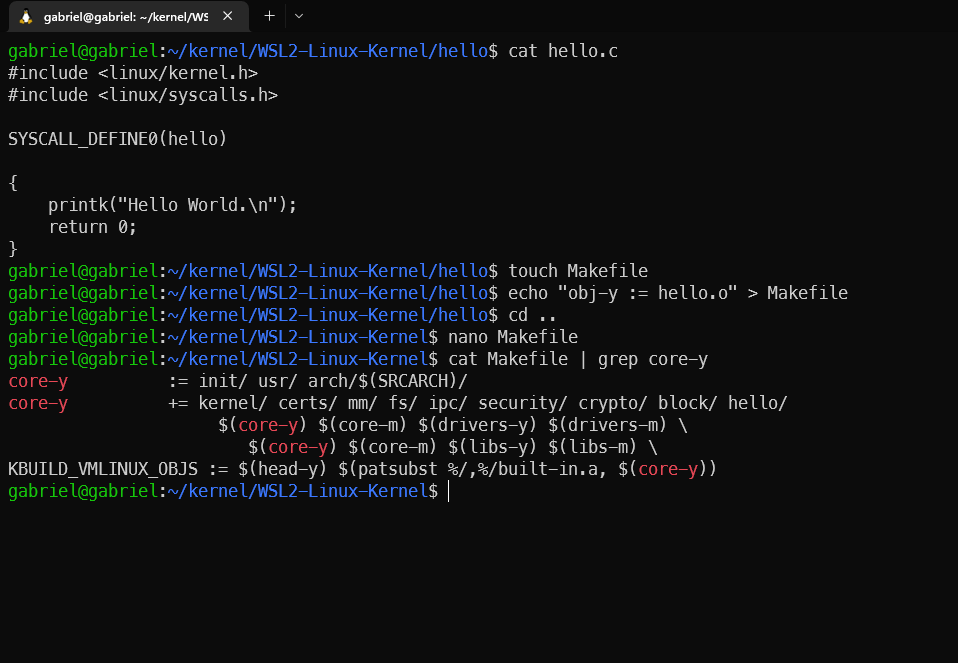958x663 pixels.
Task: Click 'hello/' at end of core-y line
Action: pos(758,403)
